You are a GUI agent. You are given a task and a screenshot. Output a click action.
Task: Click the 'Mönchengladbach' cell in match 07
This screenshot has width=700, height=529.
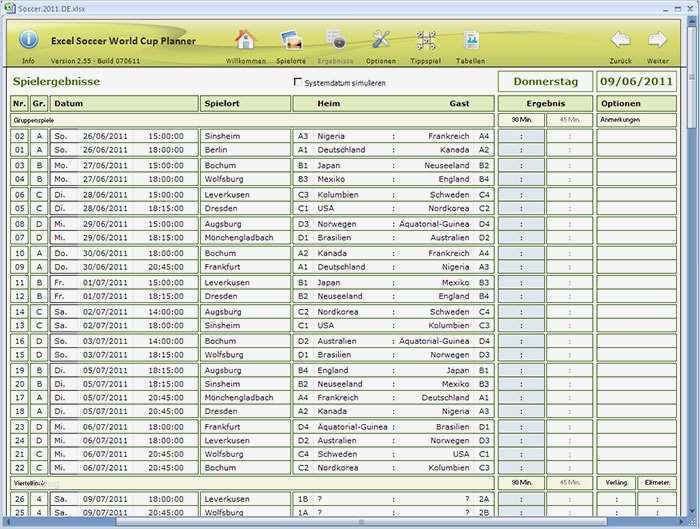[245, 238]
